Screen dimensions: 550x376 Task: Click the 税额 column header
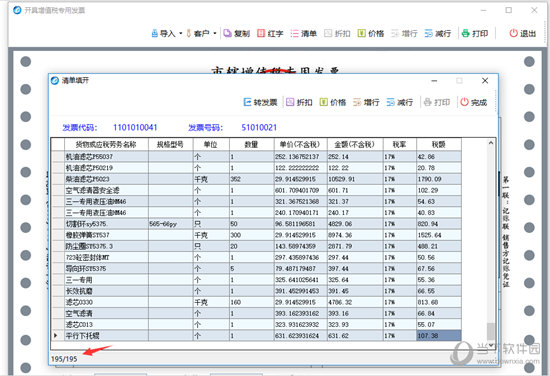click(439, 144)
